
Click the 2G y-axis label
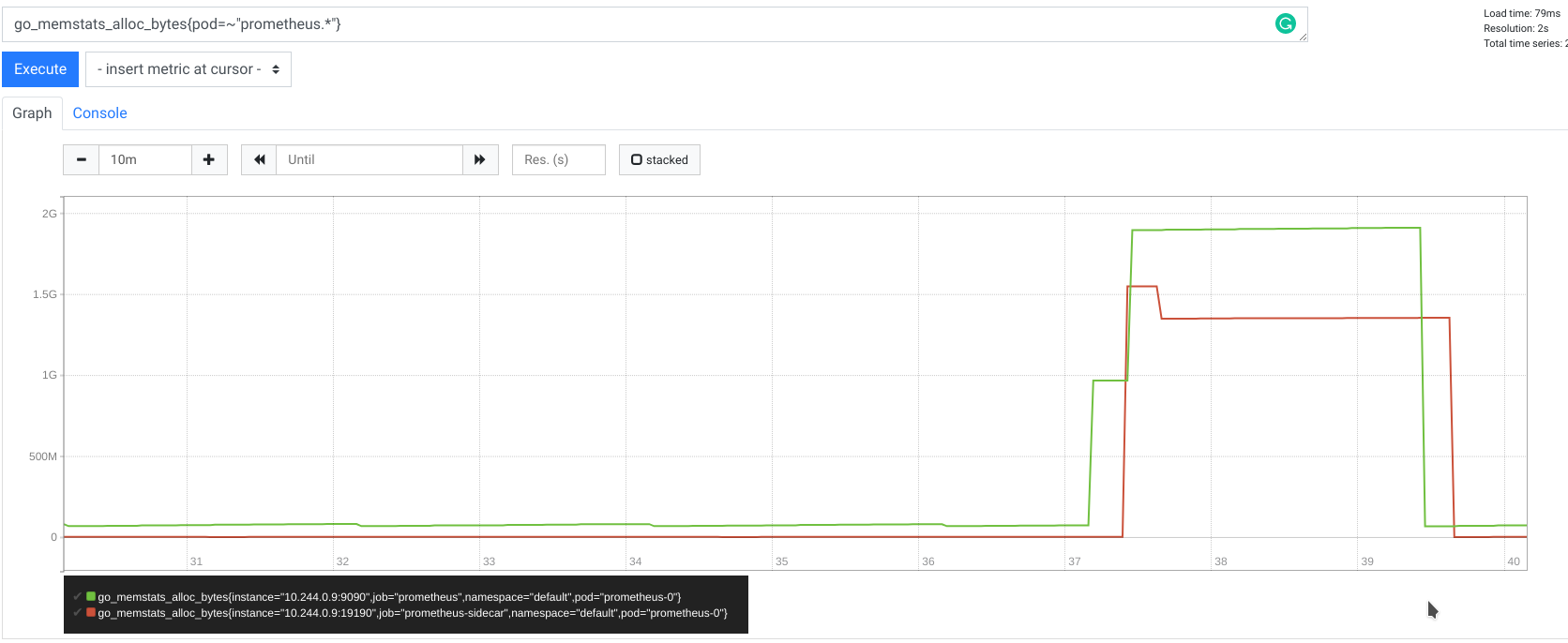(x=50, y=214)
